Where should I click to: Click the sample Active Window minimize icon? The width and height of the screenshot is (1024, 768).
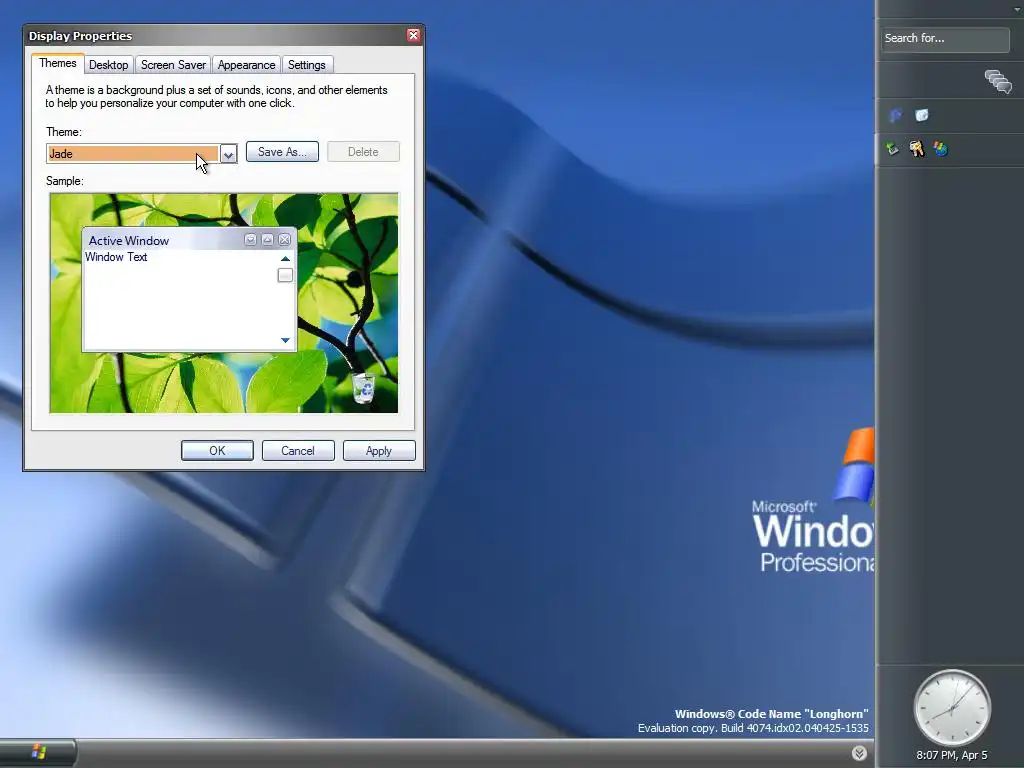click(x=250, y=240)
